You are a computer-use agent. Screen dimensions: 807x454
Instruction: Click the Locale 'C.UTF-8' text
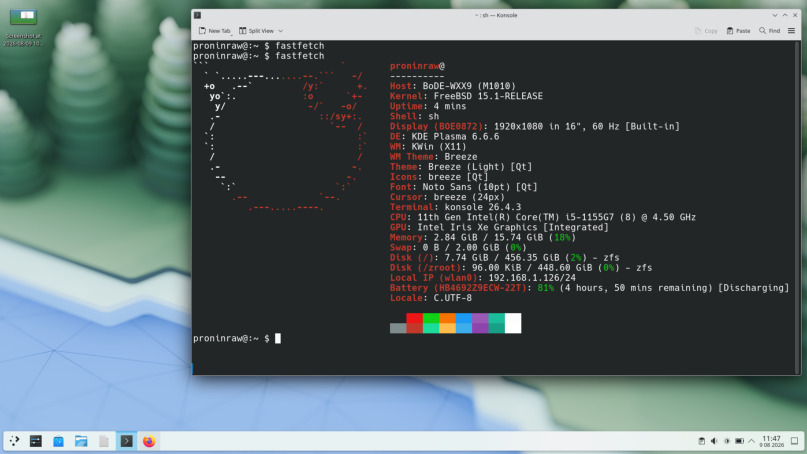coord(452,298)
